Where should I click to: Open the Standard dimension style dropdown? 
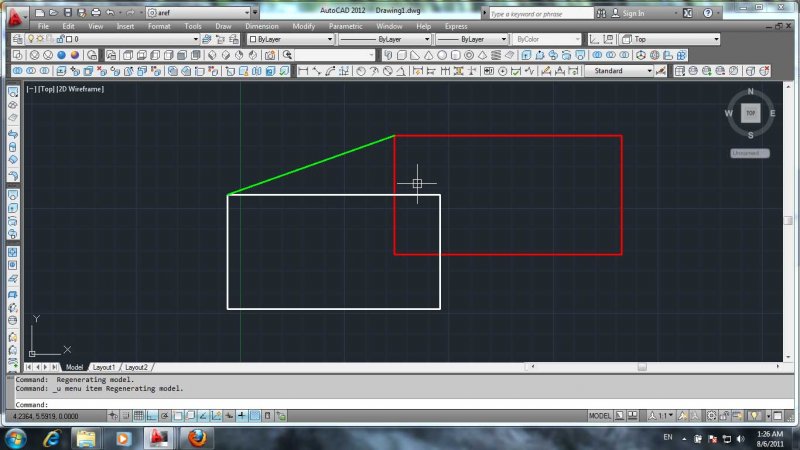[x=619, y=71]
